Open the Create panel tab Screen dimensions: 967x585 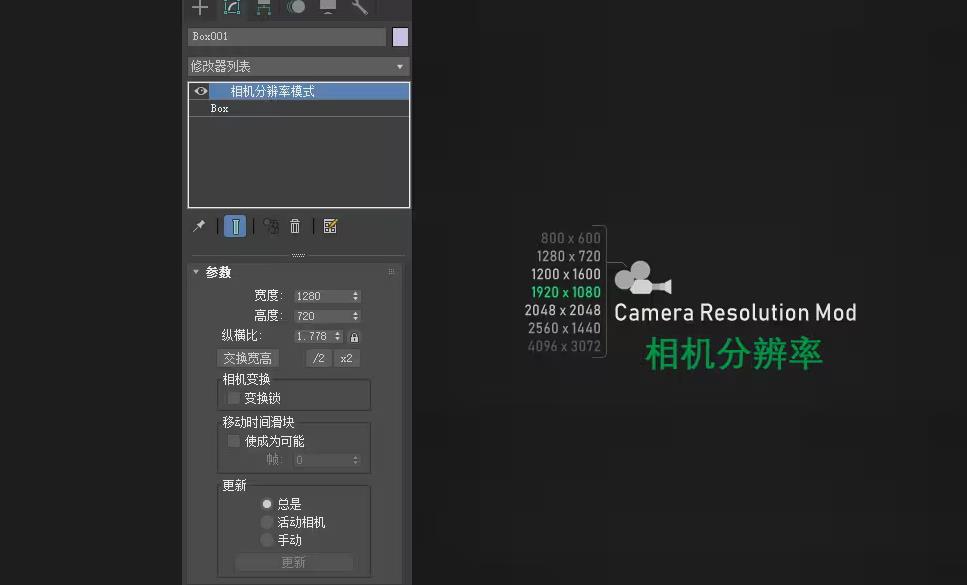pyautogui.click(x=200, y=7)
